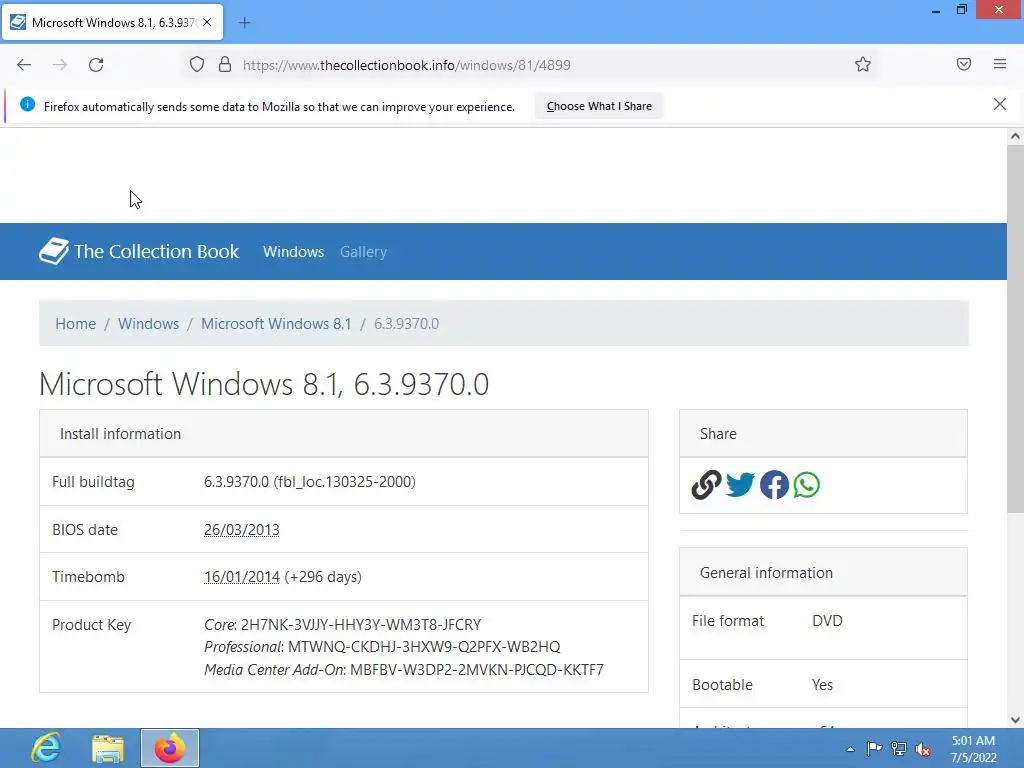This screenshot has height=768, width=1024.
Task: Copy the share link icon
Action: coord(706,485)
